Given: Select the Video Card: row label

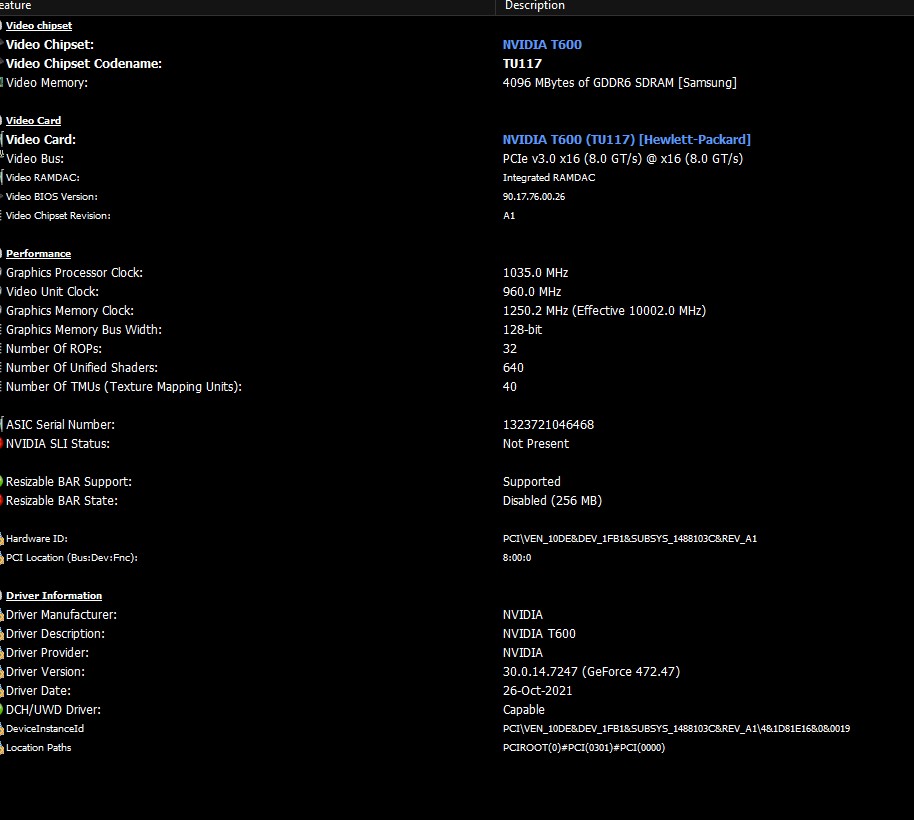Looking at the screenshot, I should pos(41,140).
